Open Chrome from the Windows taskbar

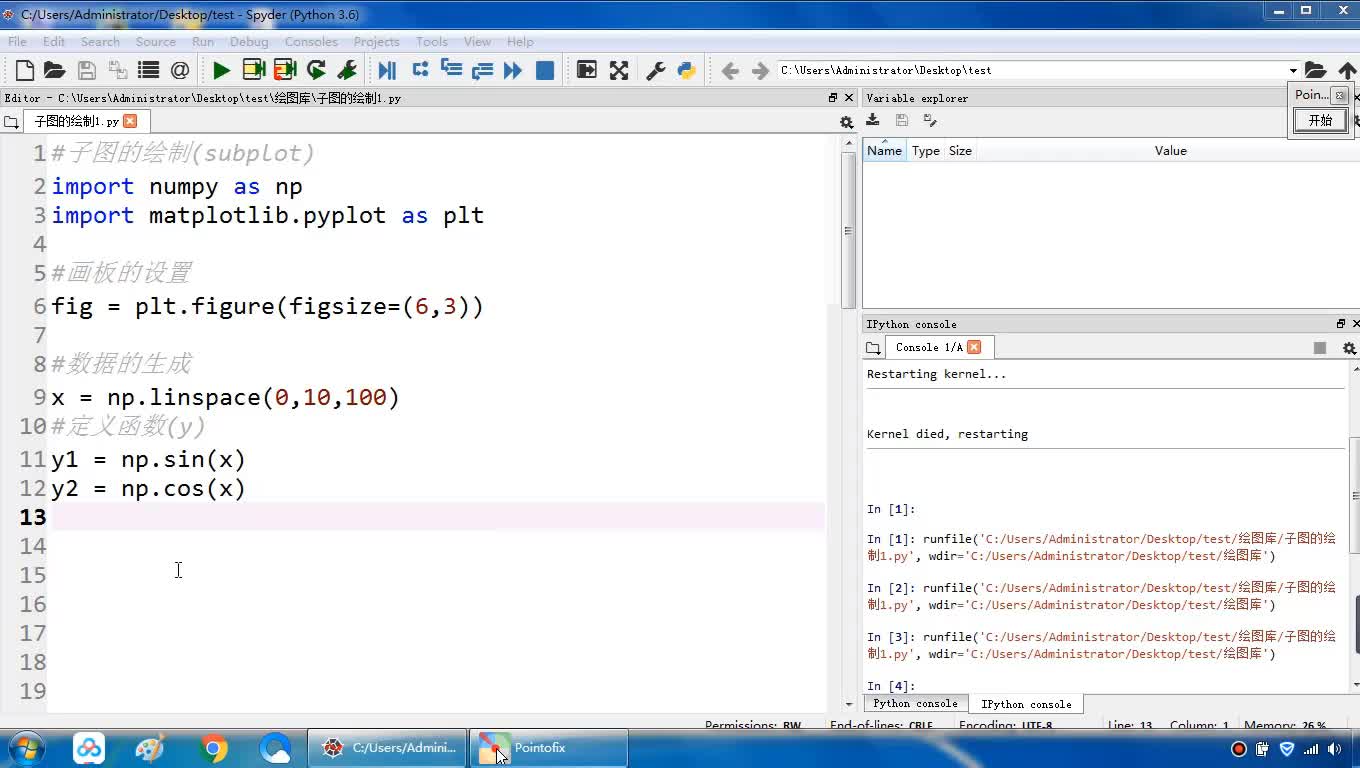pos(213,748)
